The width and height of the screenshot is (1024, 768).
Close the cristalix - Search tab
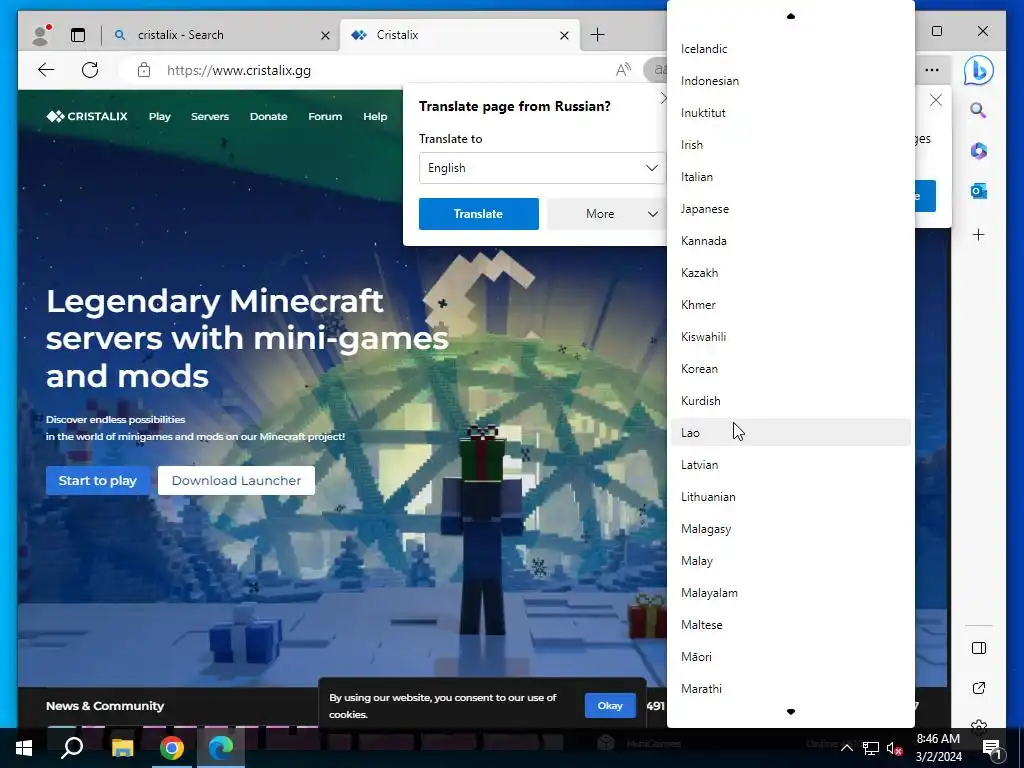[x=325, y=35]
